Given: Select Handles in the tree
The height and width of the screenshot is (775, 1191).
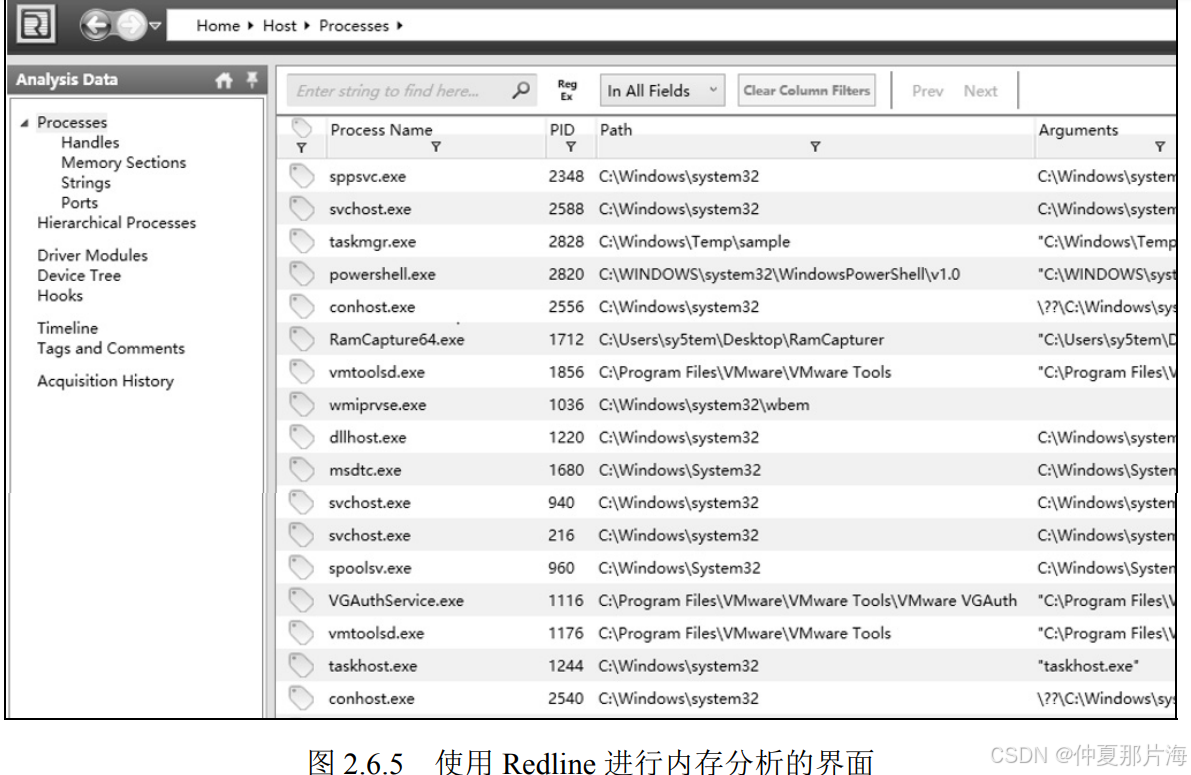Looking at the screenshot, I should (90, 143).
